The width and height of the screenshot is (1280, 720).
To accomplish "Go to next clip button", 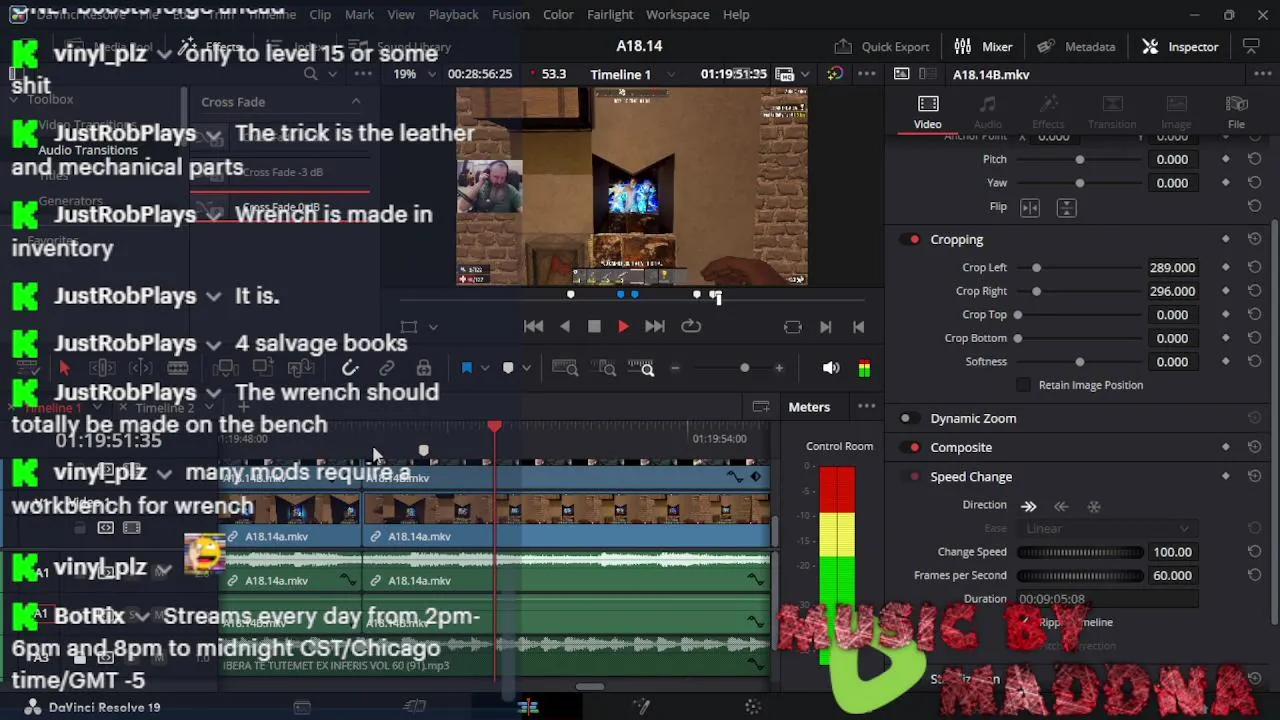I will pos(825,327).
